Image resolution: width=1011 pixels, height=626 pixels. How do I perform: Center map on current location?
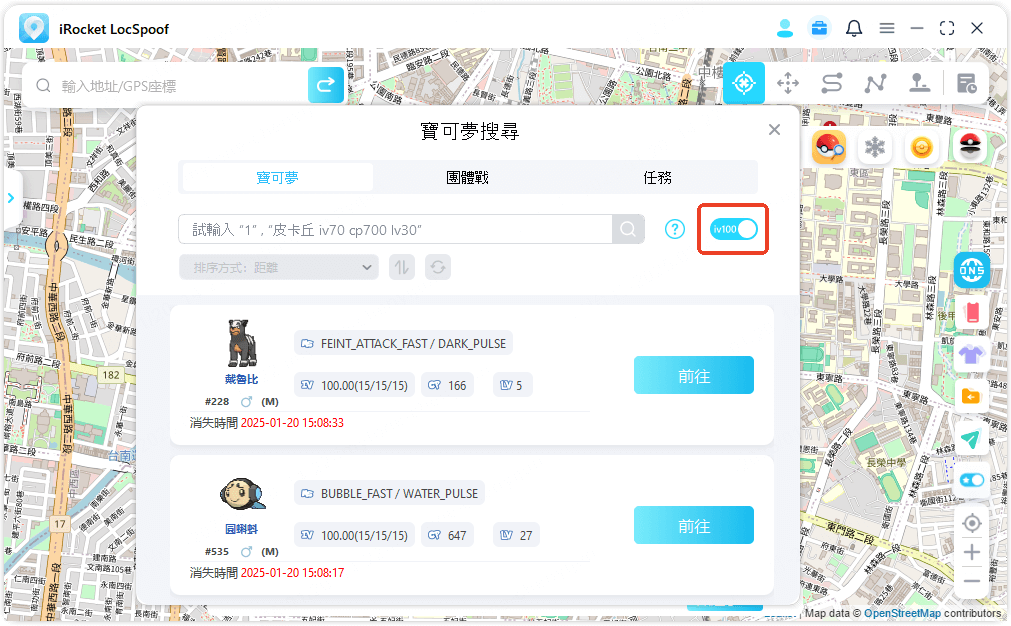pos(972,523)
